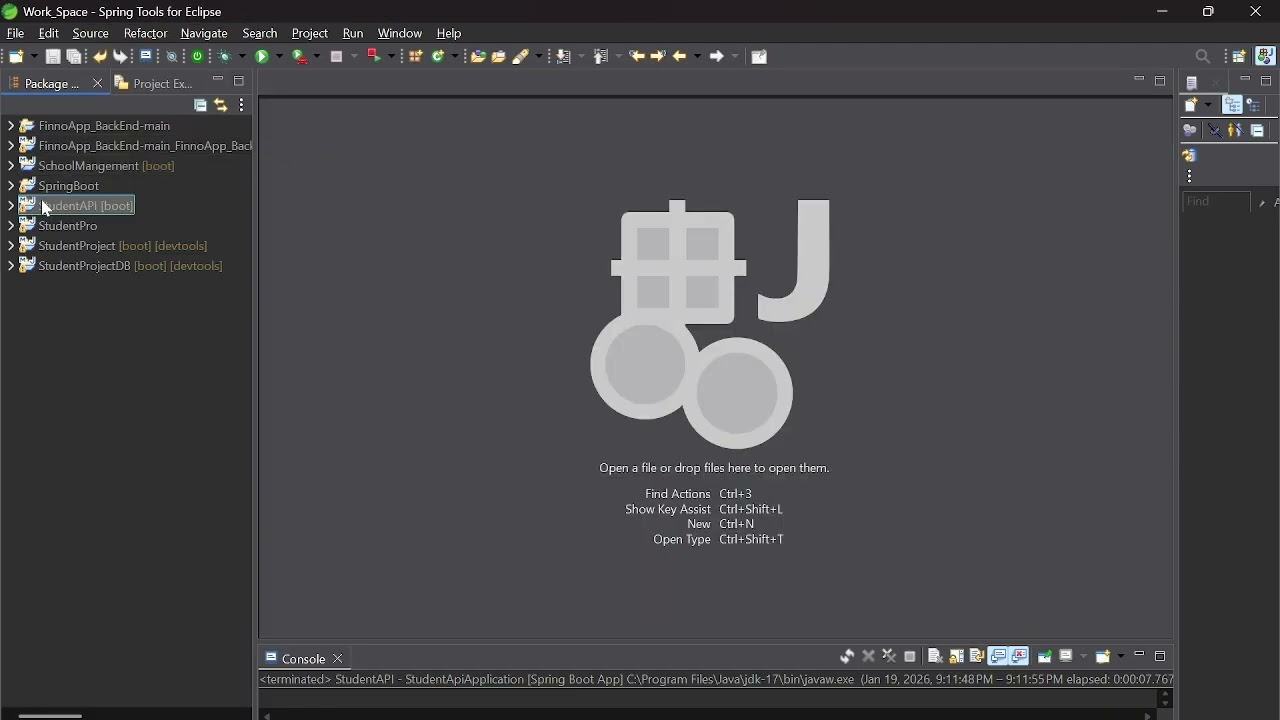Close the Package Explorer tab
This screenshot has height=720, width=1280.
click(97, 84)
